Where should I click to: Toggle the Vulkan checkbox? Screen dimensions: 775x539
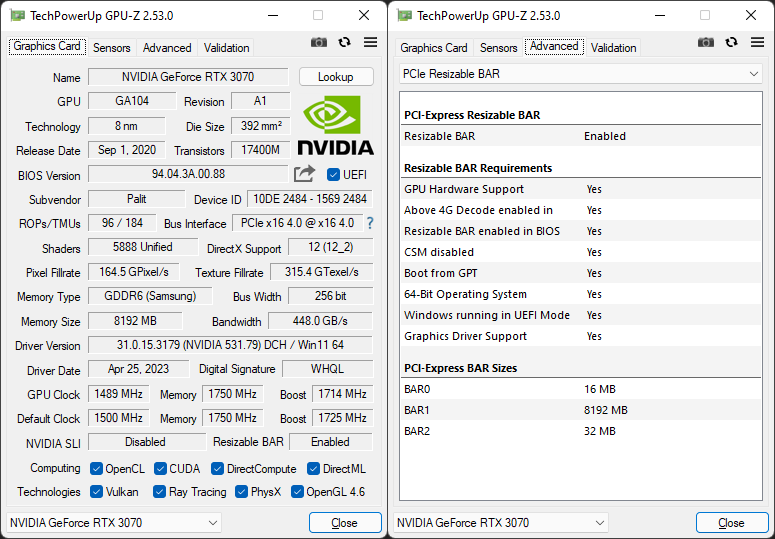click(96, 492)
